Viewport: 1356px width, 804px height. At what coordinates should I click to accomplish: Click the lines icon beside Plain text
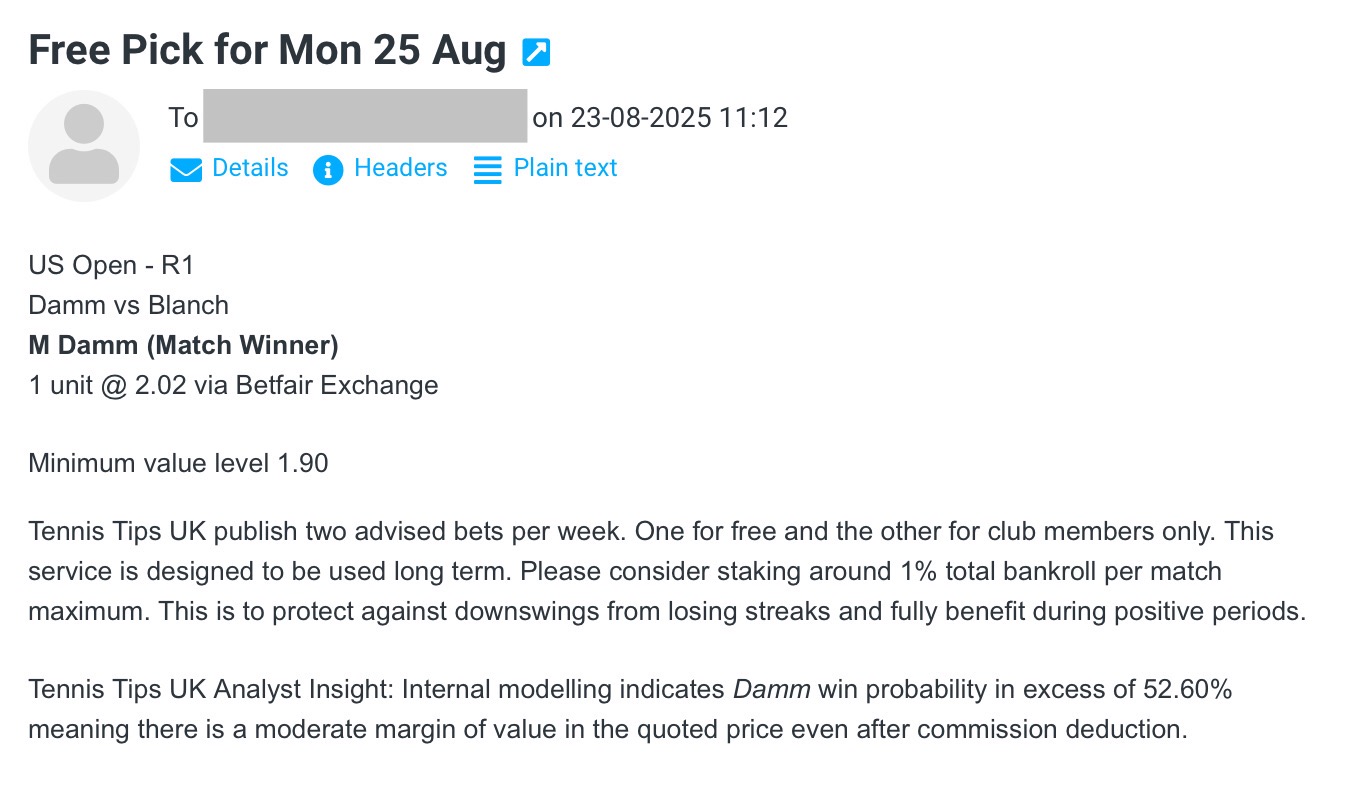487,170
